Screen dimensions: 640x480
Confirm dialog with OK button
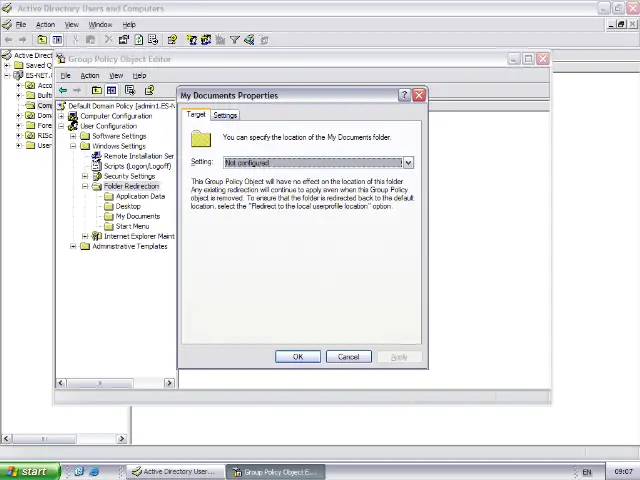tap(298, 357)
